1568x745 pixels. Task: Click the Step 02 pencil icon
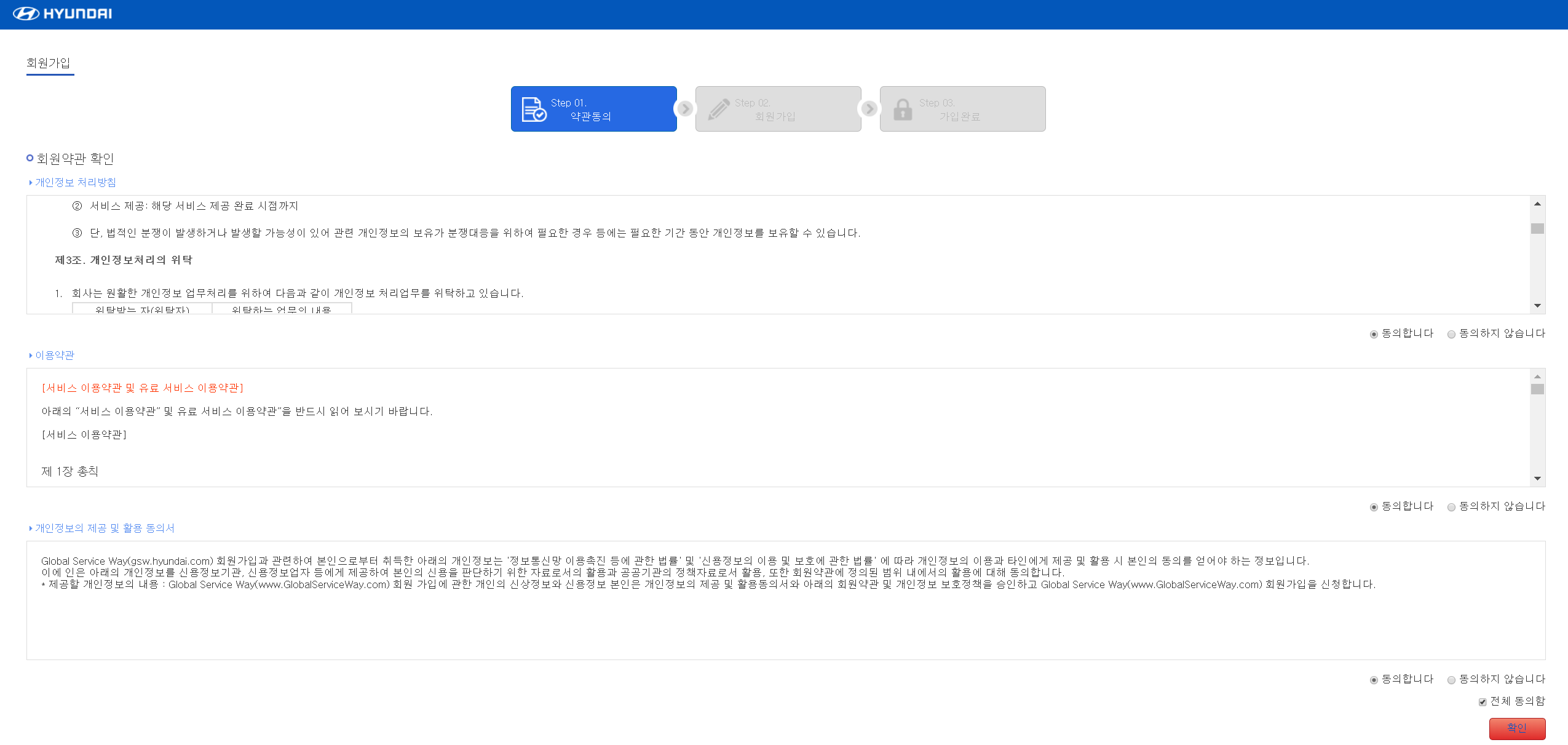tap(718, 110)
